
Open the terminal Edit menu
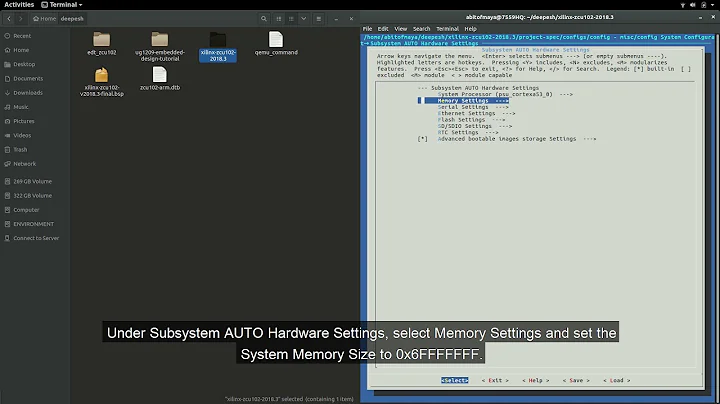tap(383, 28)
